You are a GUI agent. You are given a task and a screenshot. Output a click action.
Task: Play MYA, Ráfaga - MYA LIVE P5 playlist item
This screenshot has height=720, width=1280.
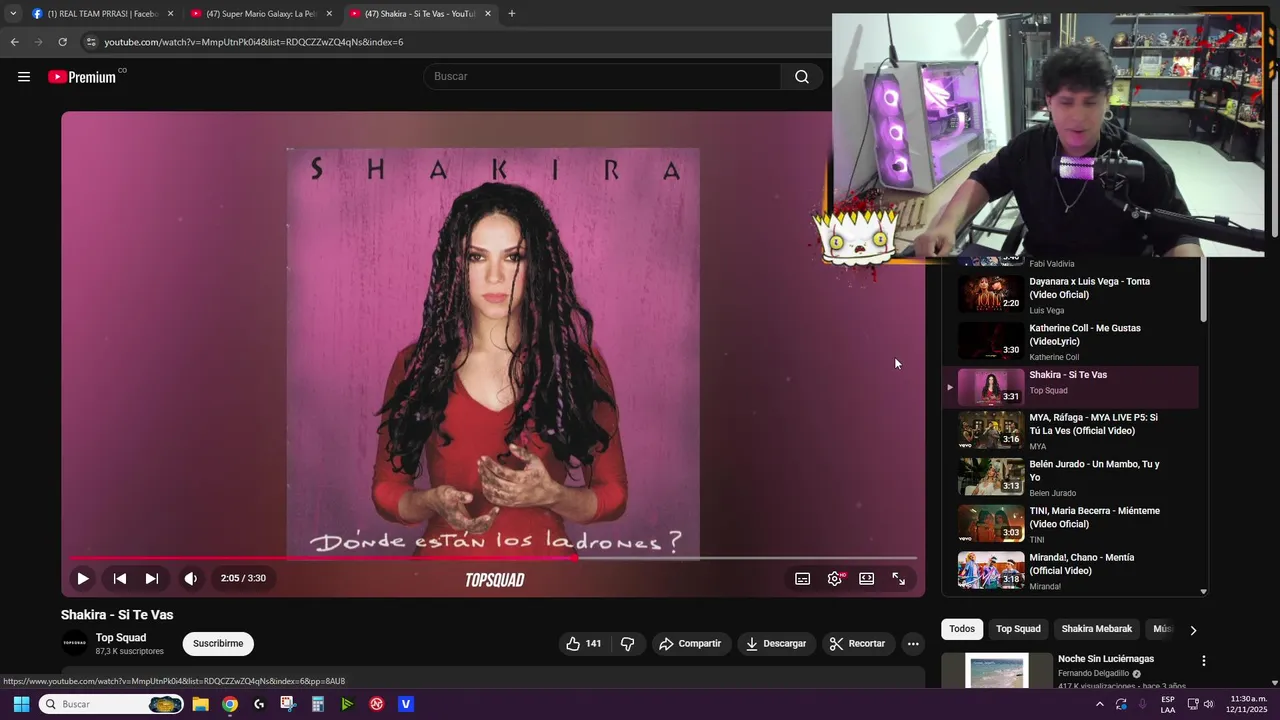(x=1070, y=431)
